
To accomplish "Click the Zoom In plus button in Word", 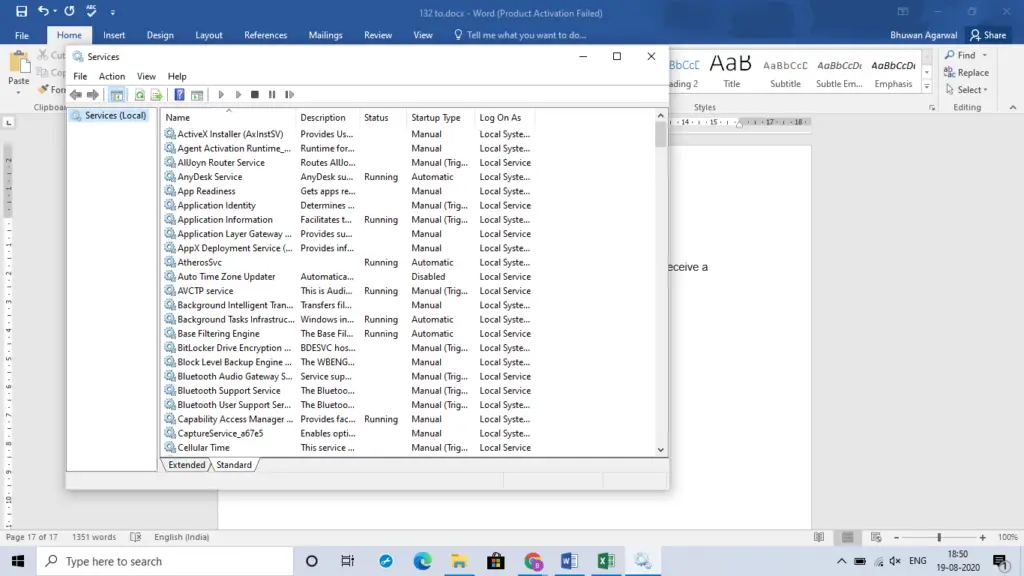I will 982,537.
